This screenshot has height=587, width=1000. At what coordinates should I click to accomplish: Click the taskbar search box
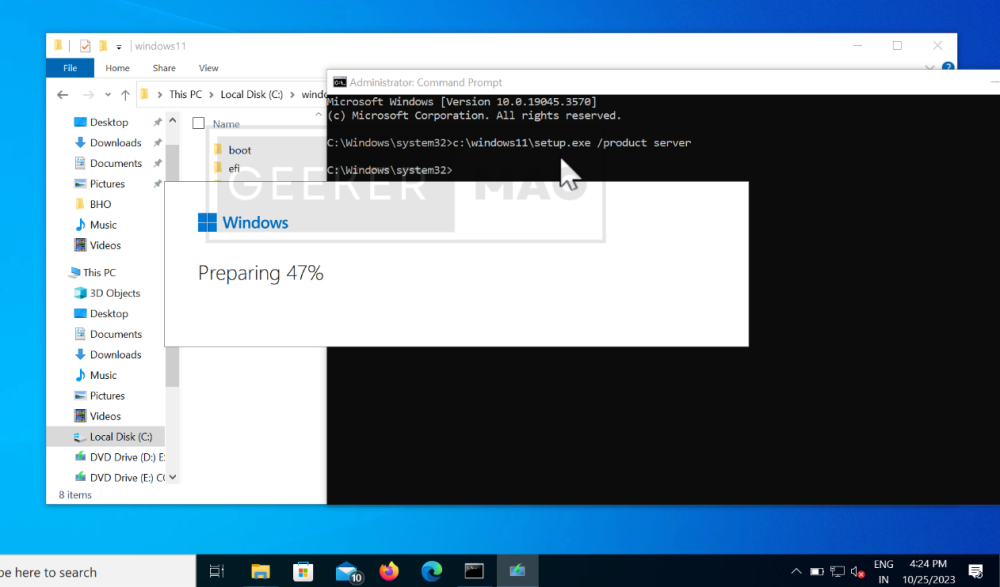click(x=97, y=572)
